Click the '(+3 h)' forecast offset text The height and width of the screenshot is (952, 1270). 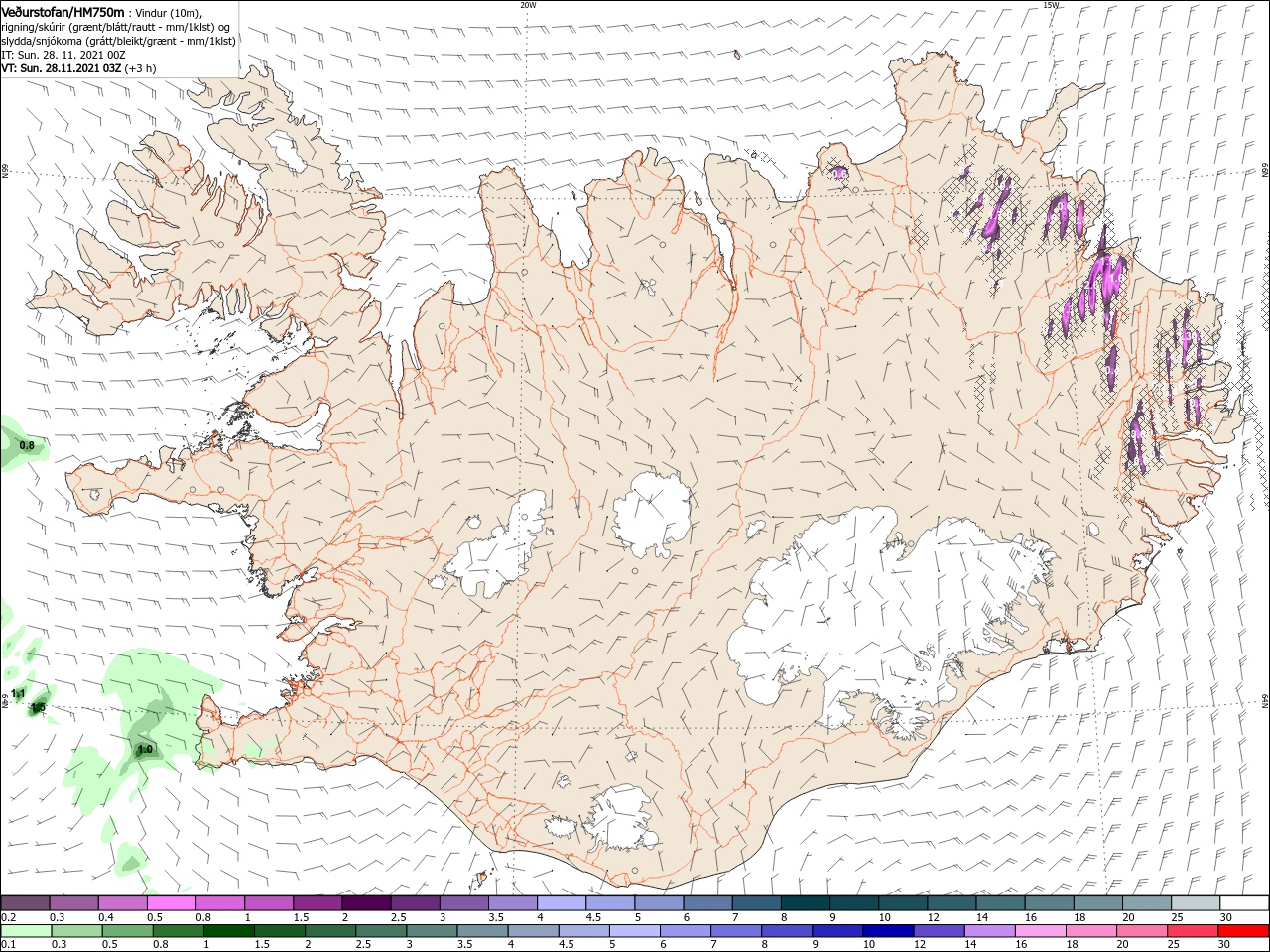click(x=140, y=69)
